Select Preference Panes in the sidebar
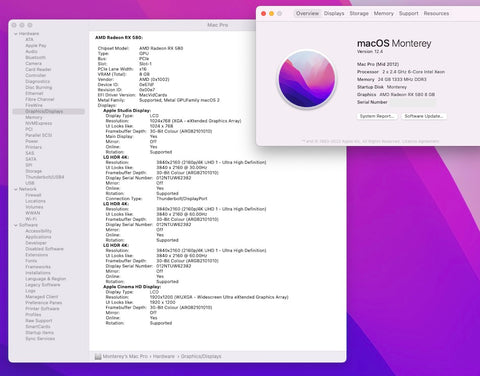The height and width of the screenshot is (376, 480). pos(44,303)
